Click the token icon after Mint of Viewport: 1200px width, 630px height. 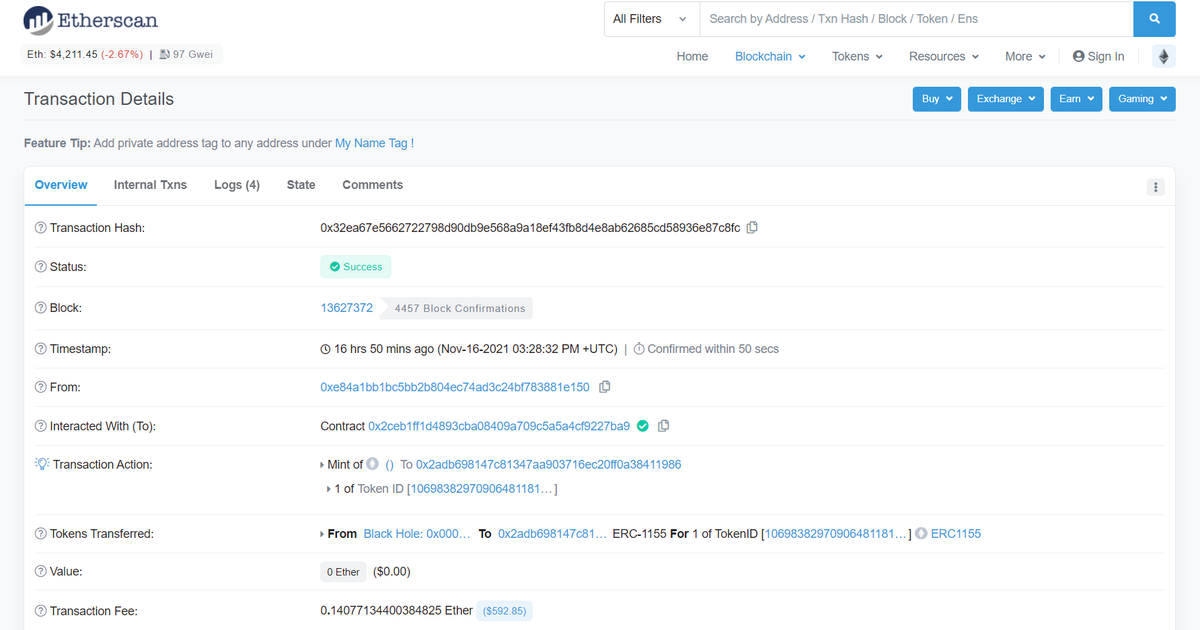[372, 464]
